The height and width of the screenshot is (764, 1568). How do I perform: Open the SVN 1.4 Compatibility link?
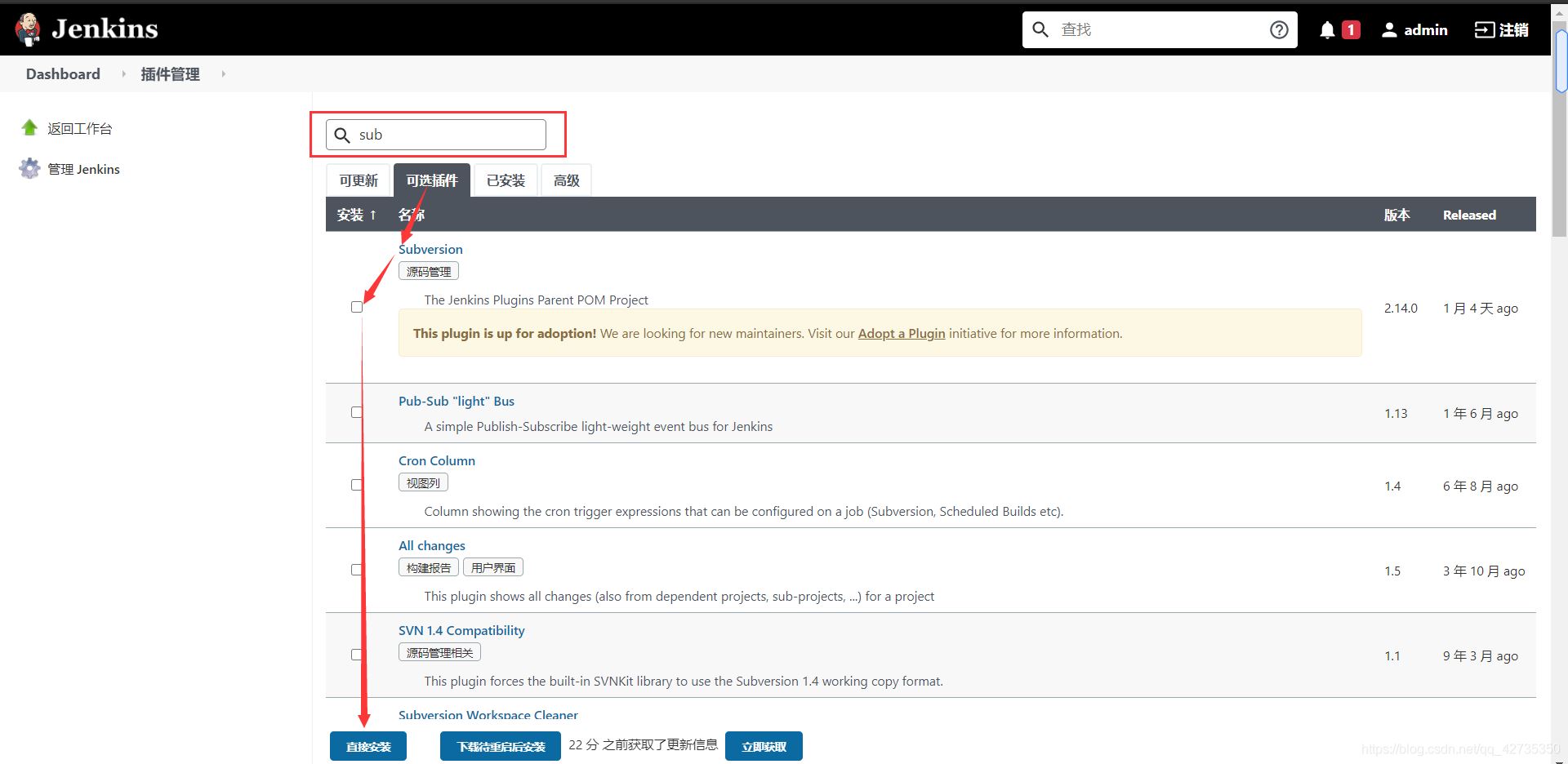[x=461, y=630]
